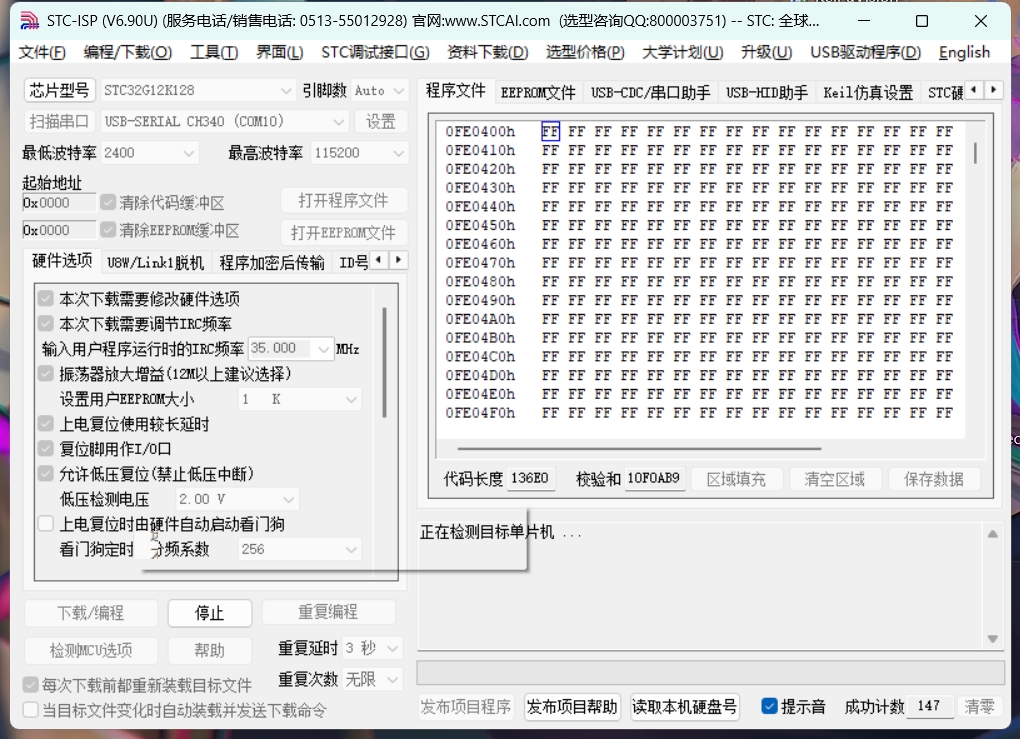Click 发布项目帮助 button
Image resolution: width=1020 pixels, height=739 pixels.
(572, 706)
